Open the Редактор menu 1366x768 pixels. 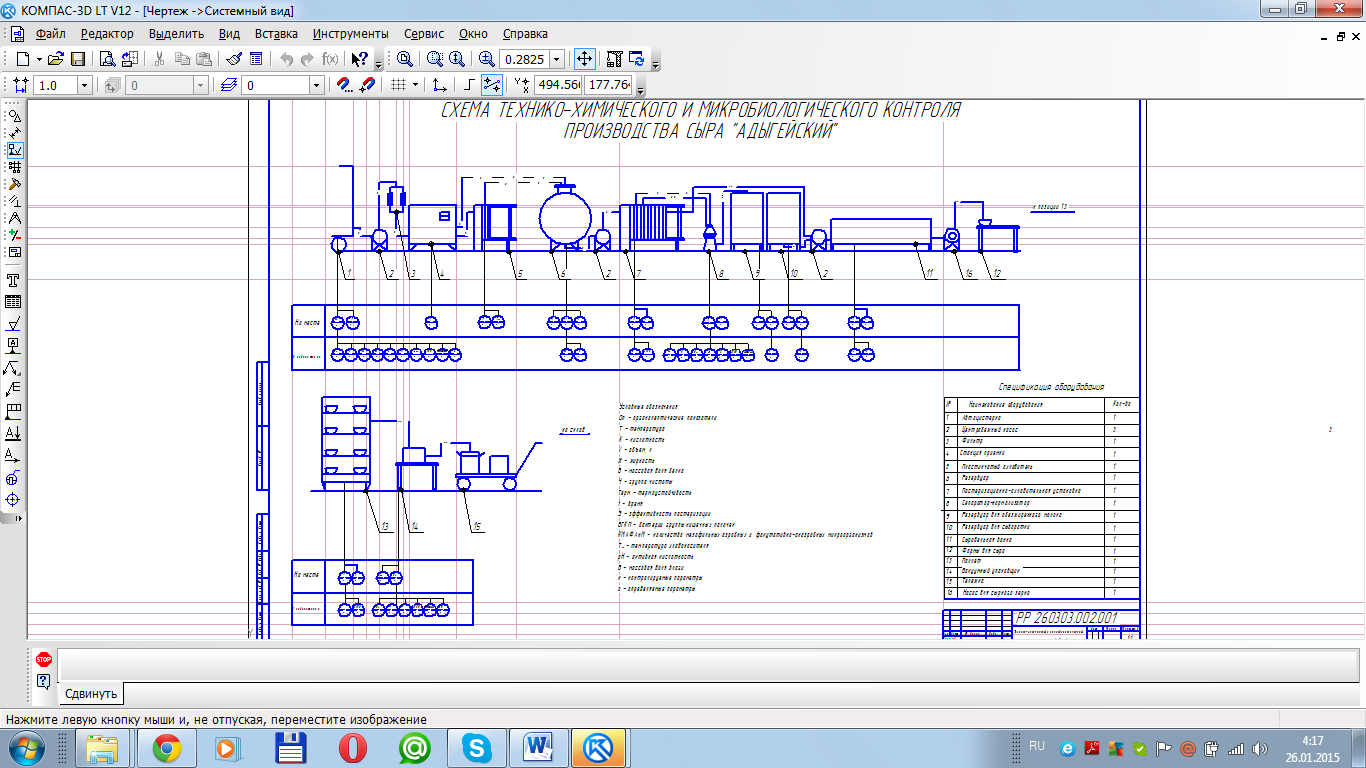[x=107, y=33]
